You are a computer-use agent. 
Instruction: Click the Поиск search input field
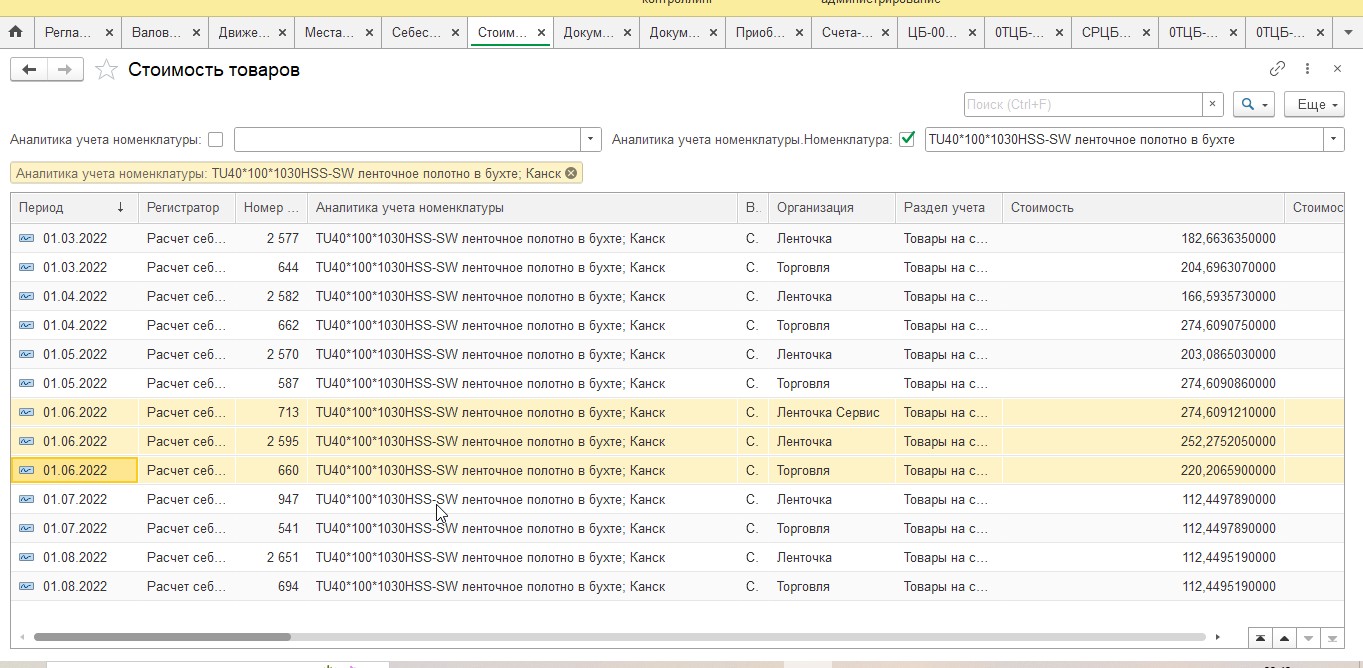point(1082,104)
